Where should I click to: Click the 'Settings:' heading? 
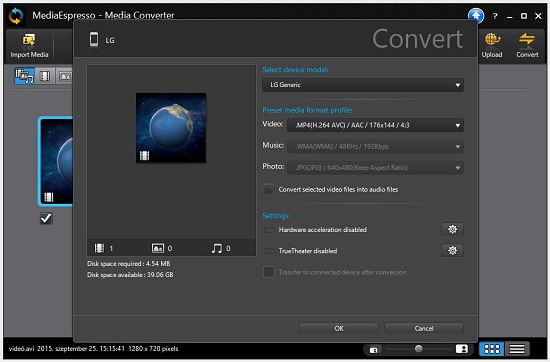coord(276,215)
